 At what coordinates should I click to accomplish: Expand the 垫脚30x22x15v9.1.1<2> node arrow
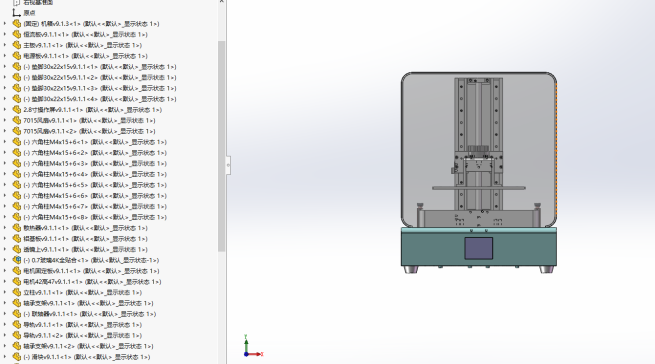pyautogui.click(x=5, y=77)
